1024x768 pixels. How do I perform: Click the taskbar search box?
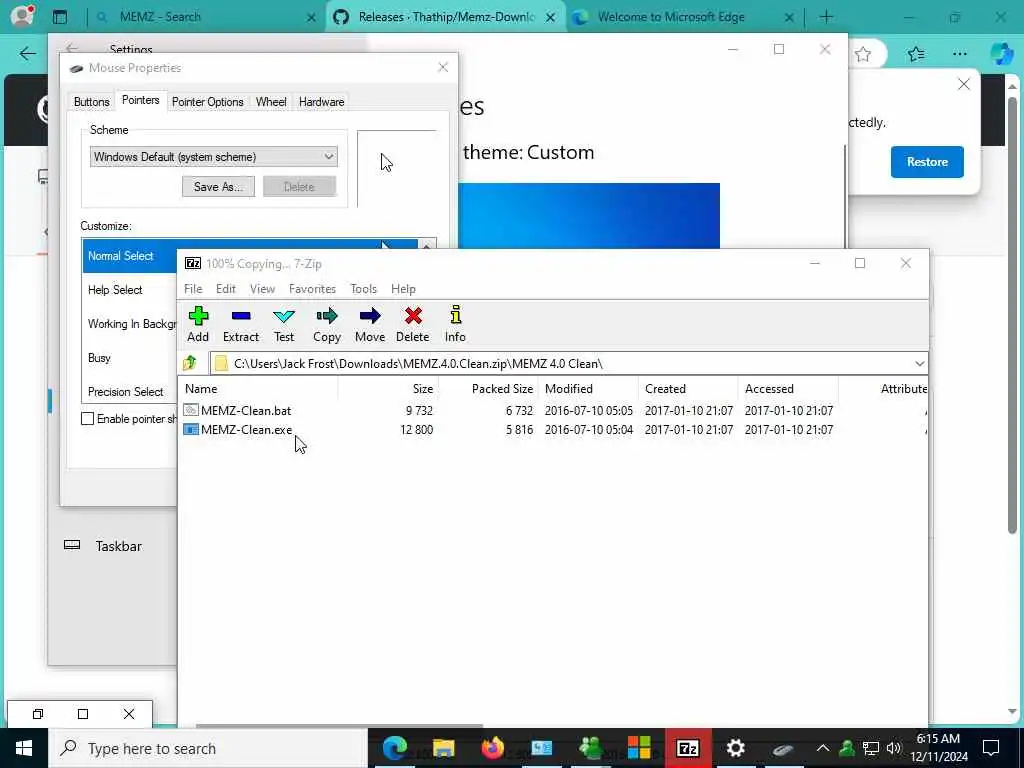208,748
